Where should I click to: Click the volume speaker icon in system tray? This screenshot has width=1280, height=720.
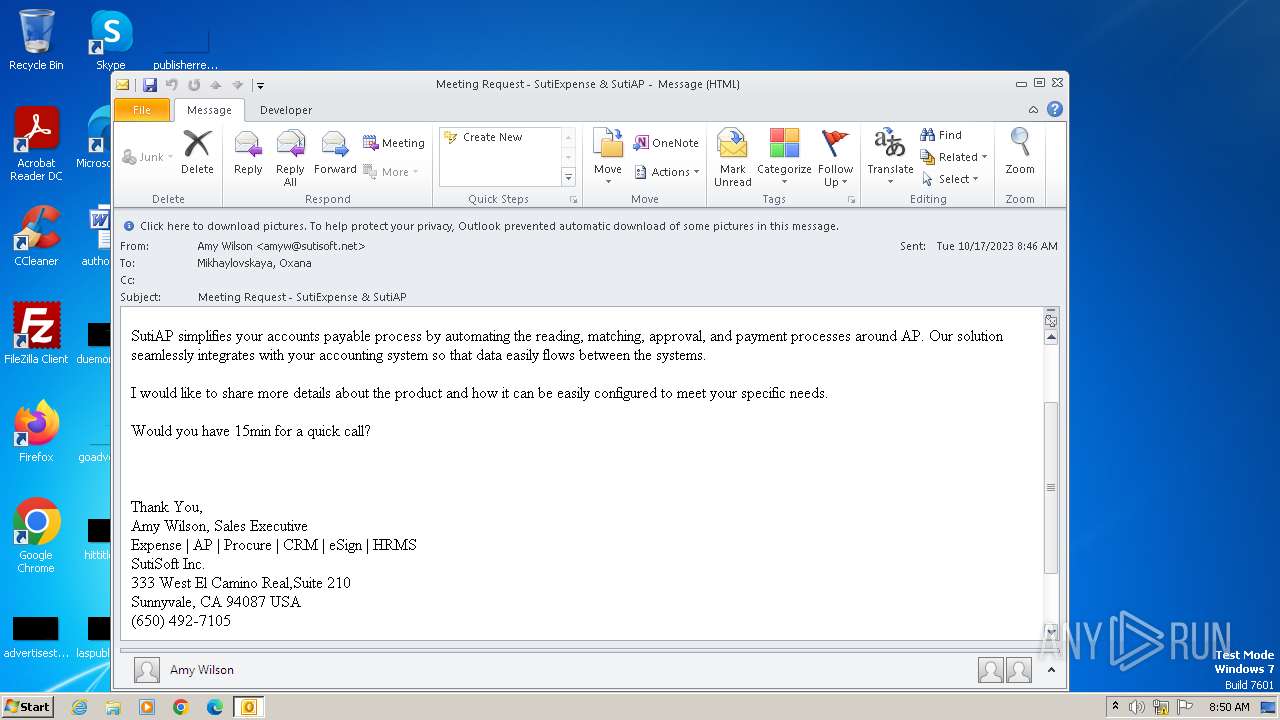point(1137,707)
